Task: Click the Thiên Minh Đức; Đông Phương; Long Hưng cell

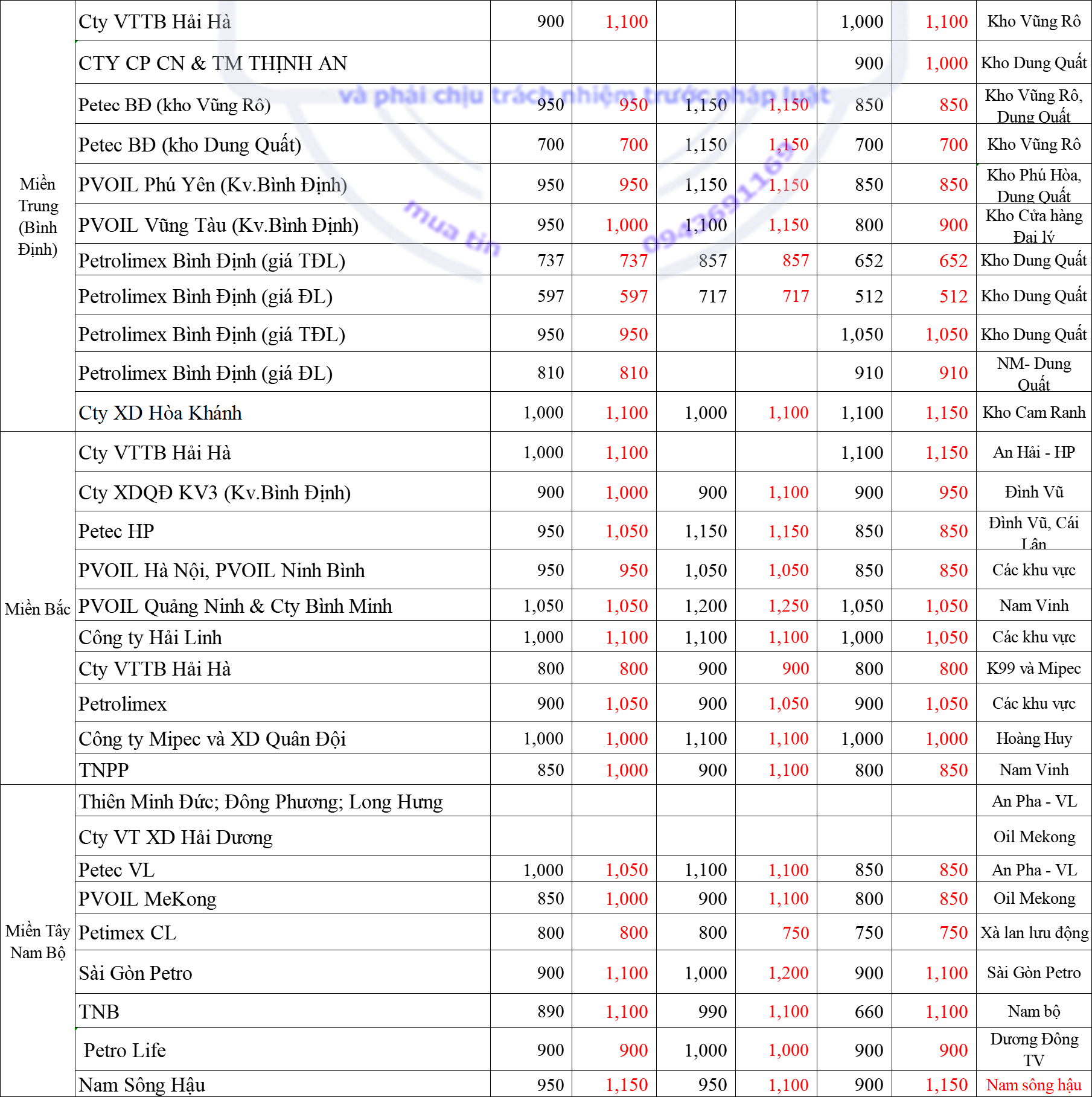Action: [283, 801]
